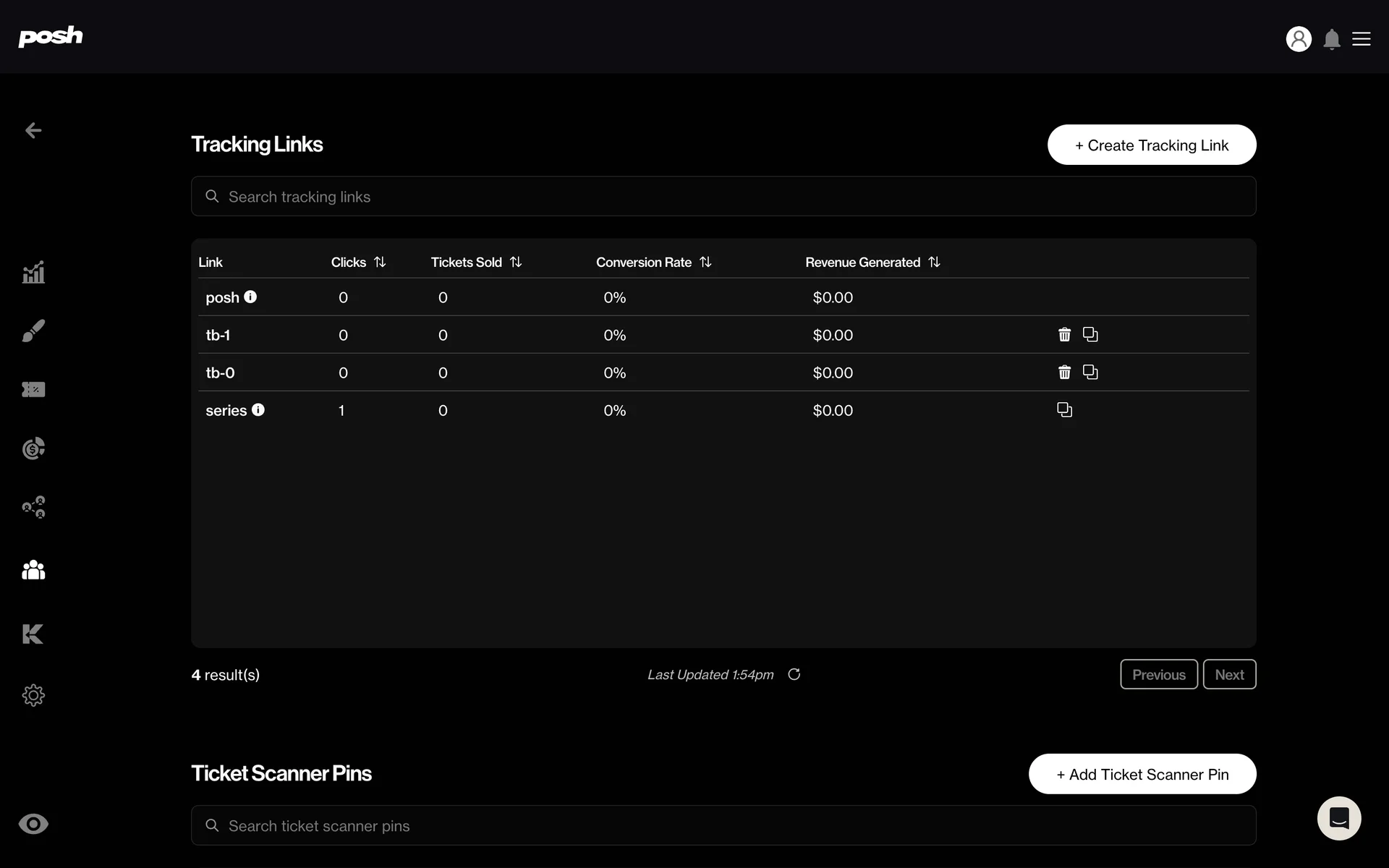Delete the tb-1 tracking link

tap(1064, 334)
